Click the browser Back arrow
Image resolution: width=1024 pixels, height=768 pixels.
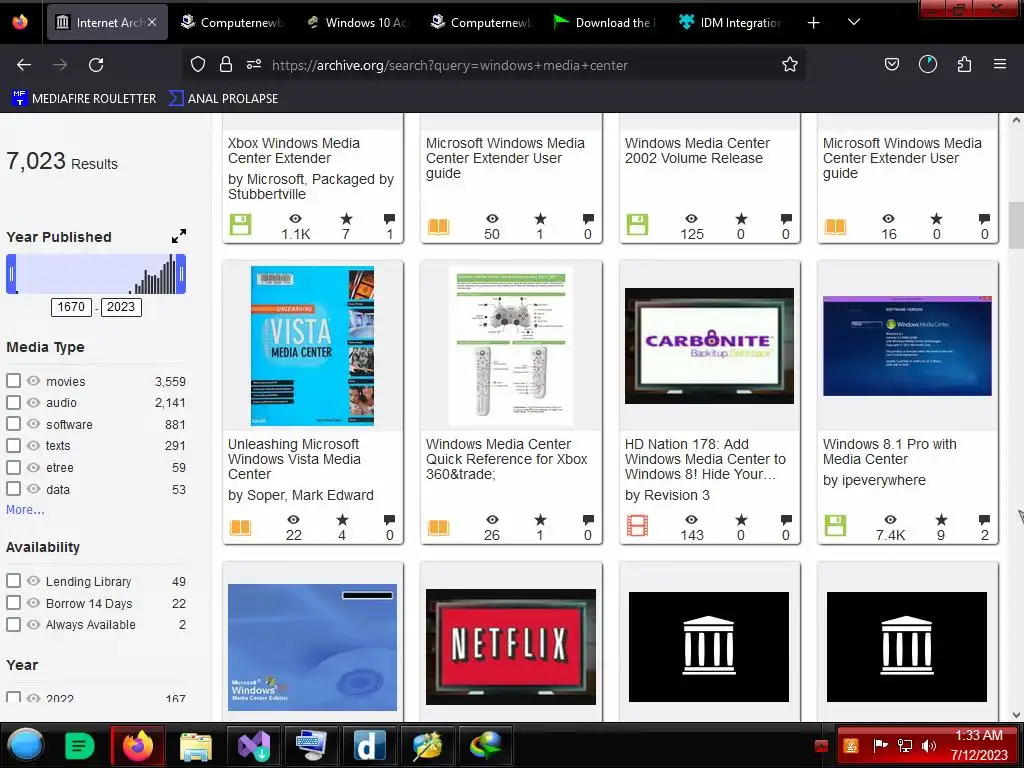(24, 65)
